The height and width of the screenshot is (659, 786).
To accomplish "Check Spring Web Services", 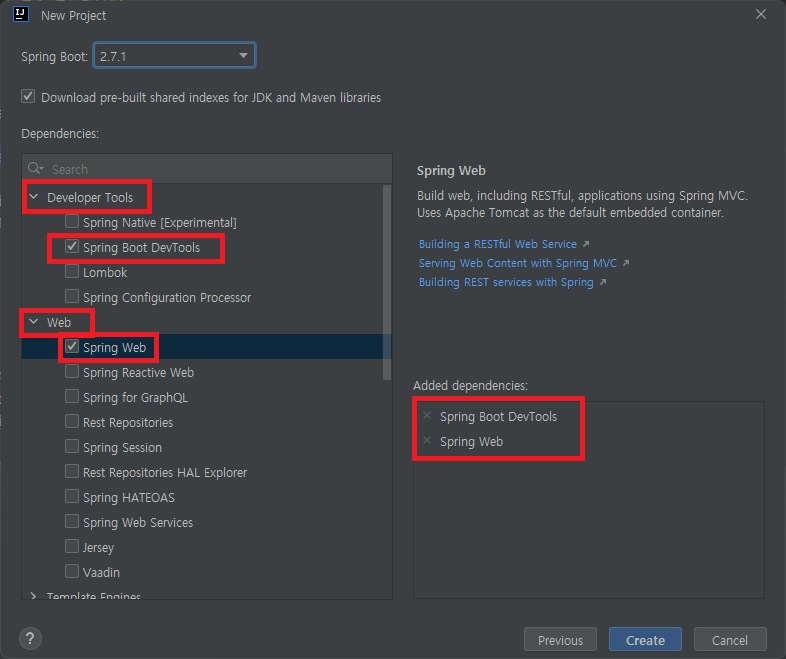I will pyautogui.click(x=72, y=521).
